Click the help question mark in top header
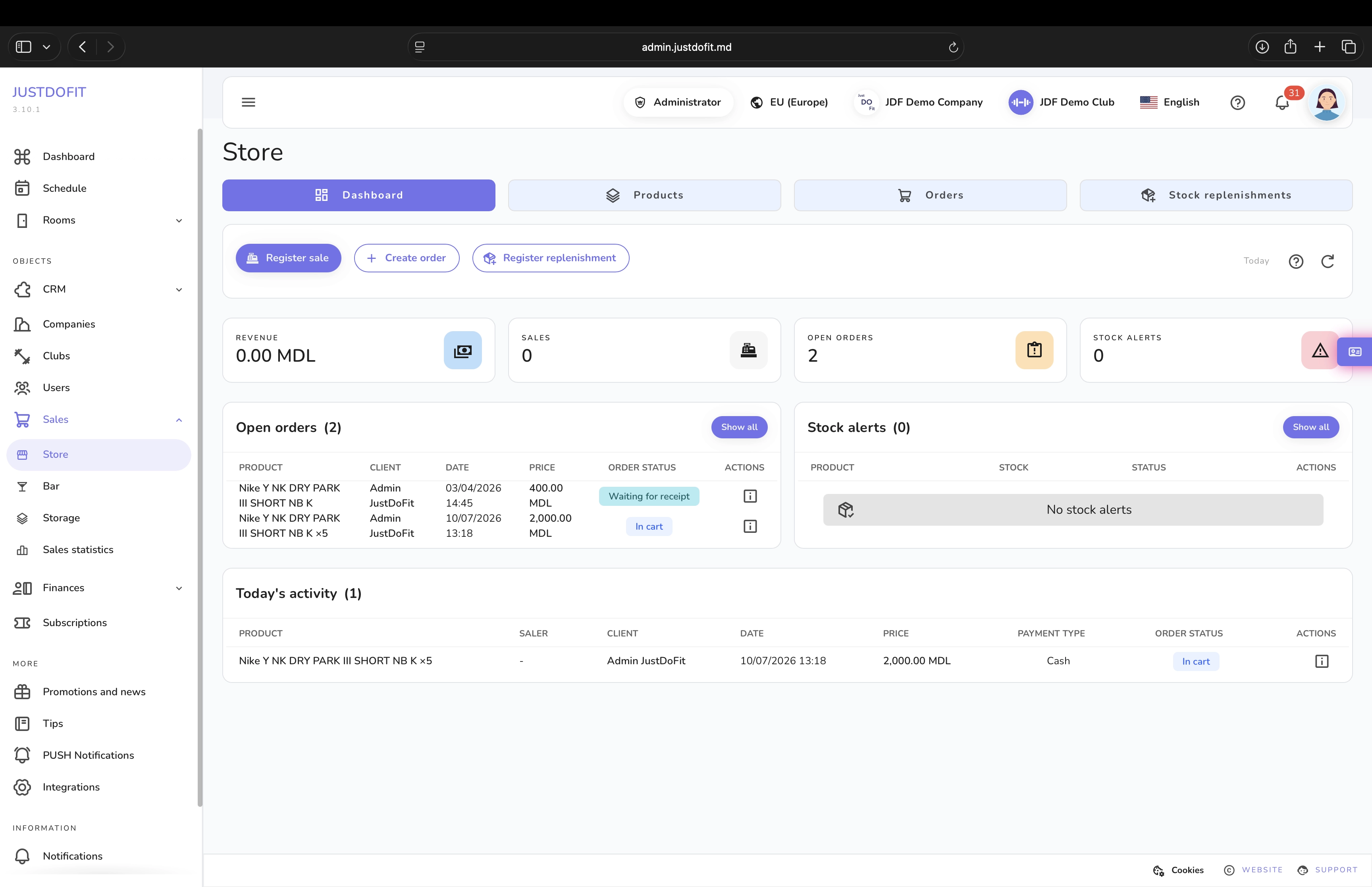Viewport: 1372px width, 887px height. click(x=1237, y=102)
